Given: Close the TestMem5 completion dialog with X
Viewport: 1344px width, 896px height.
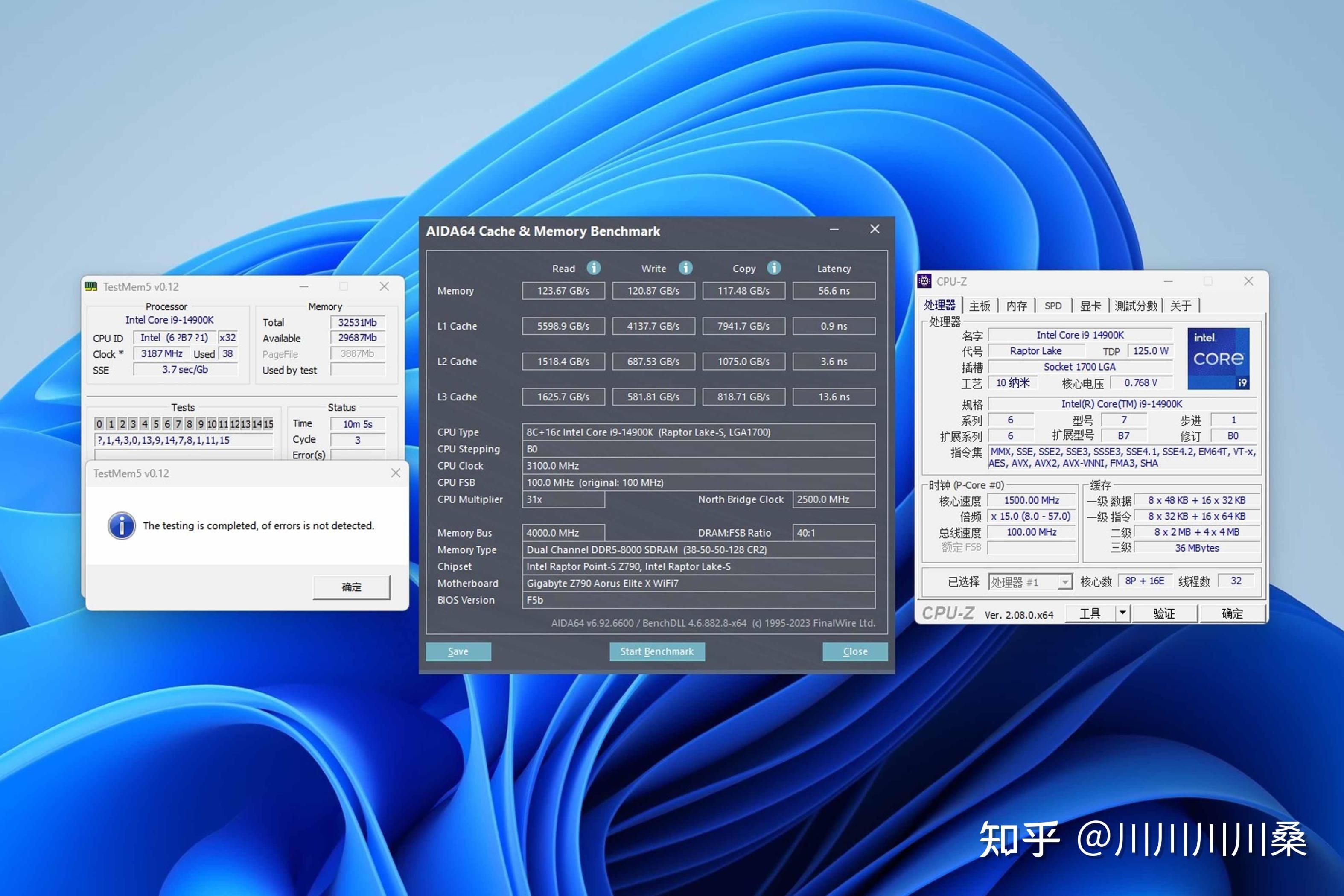Looking at the screenshot, I should tap(395, 473).
